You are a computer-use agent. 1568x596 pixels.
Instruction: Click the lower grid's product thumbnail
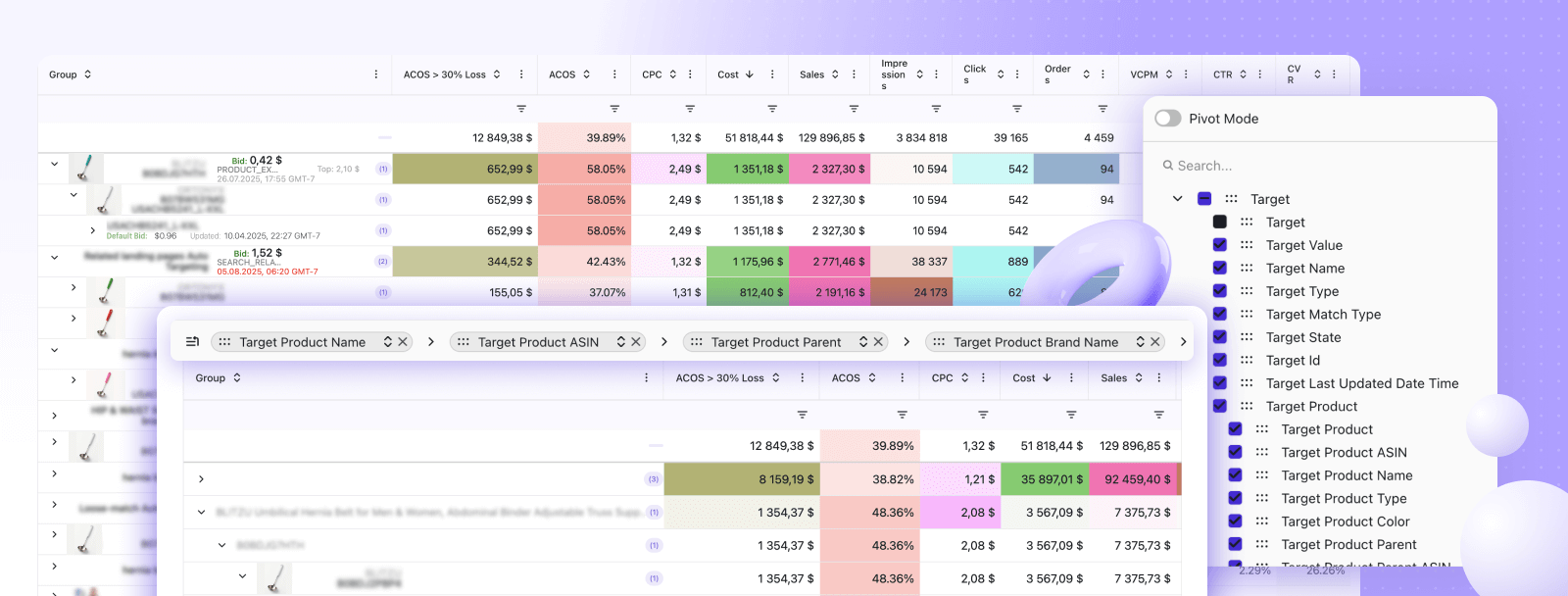pos(275,578)
